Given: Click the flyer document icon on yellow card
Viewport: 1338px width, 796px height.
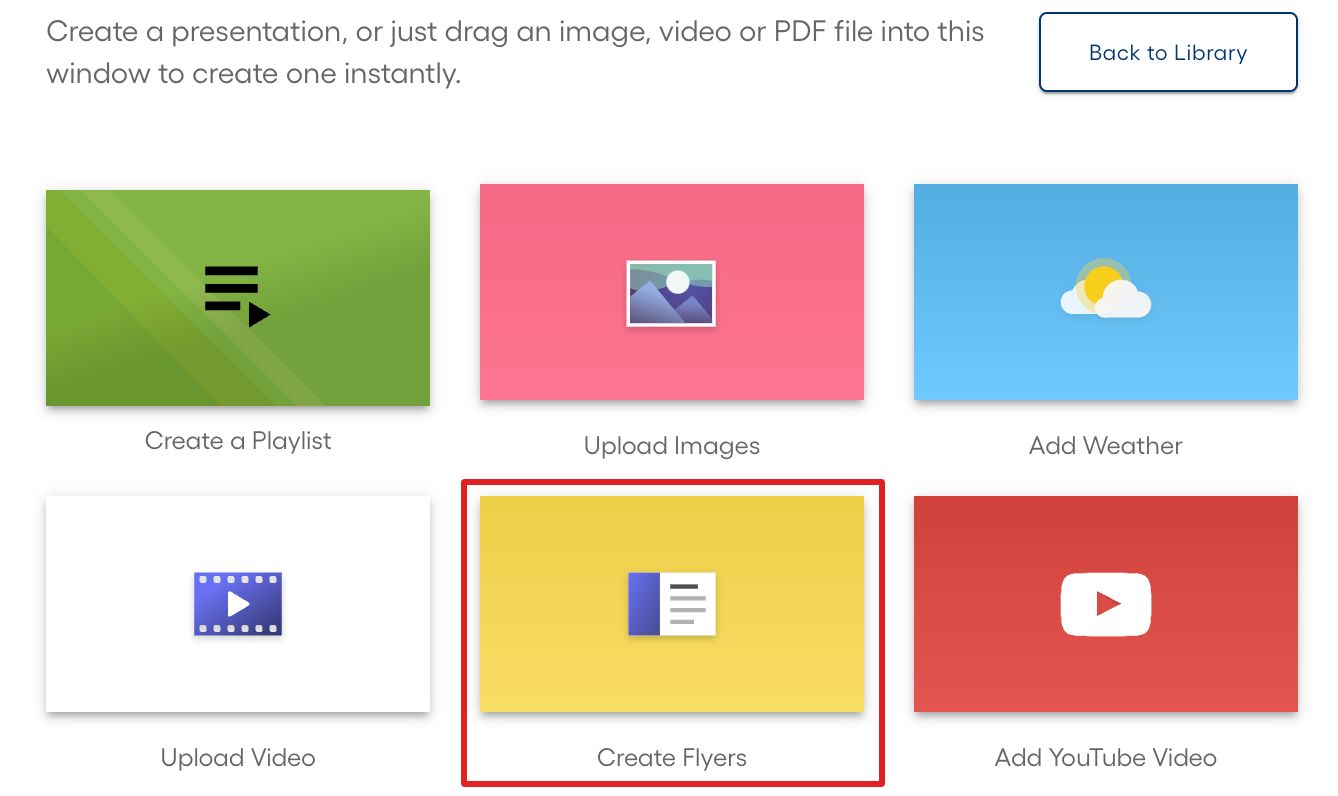Looking at the screenshot, I should click(x=671, y=604).
